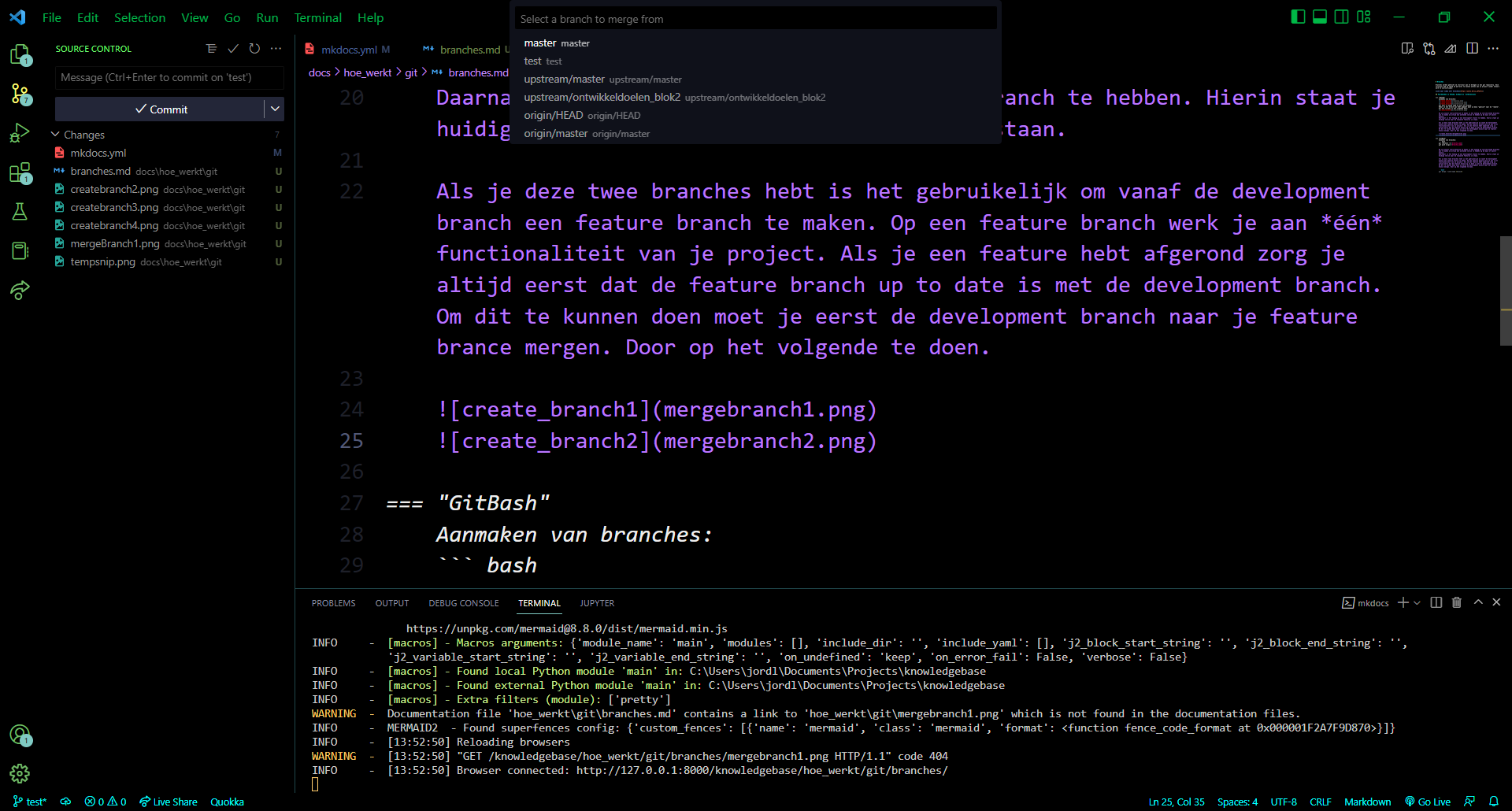Viewport: 1512px width, 811px height.
Task: Click Go Live in status bar
Action: click(x=1428, y=802)
